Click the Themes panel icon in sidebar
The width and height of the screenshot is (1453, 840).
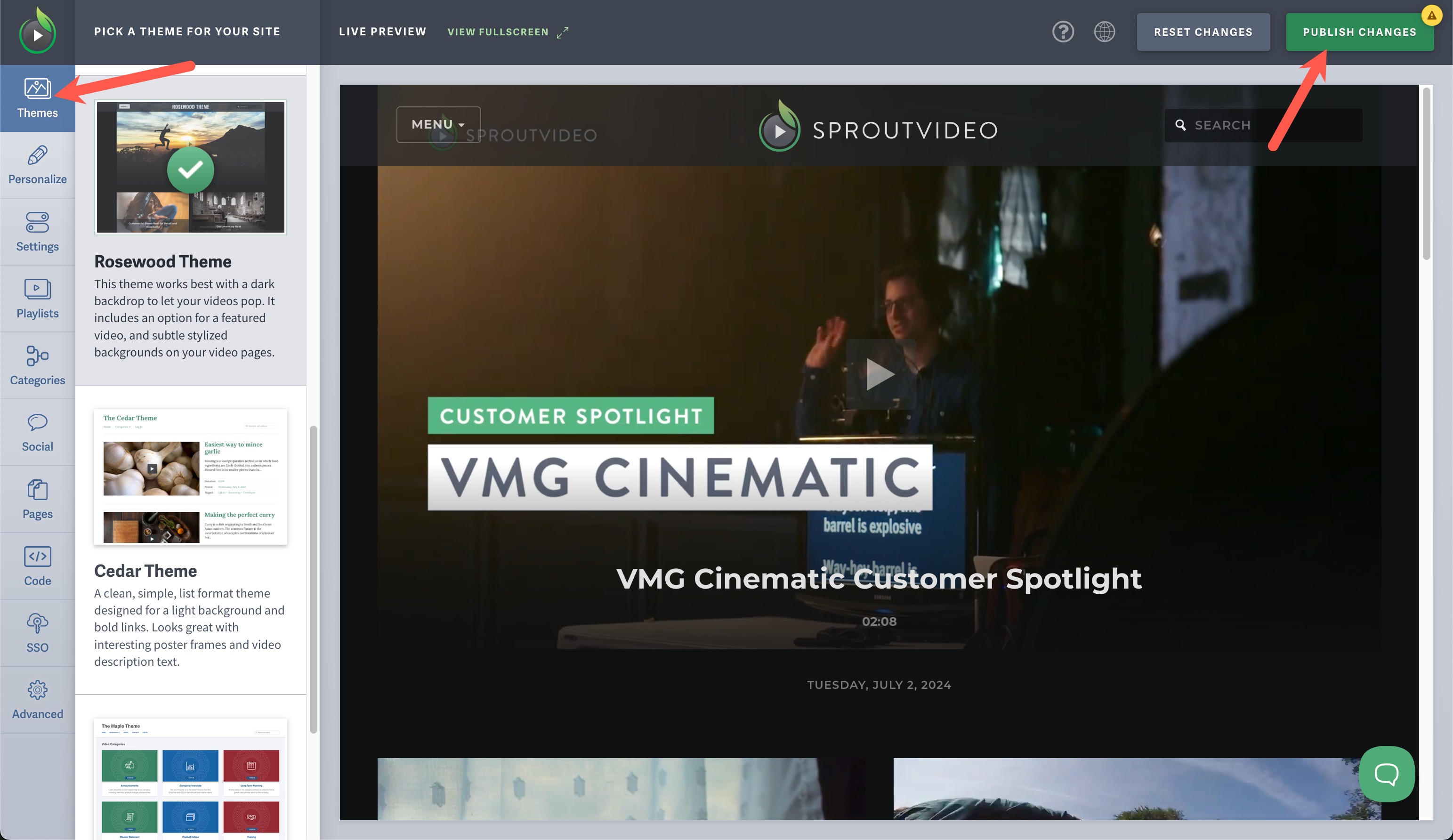[37, 97]
